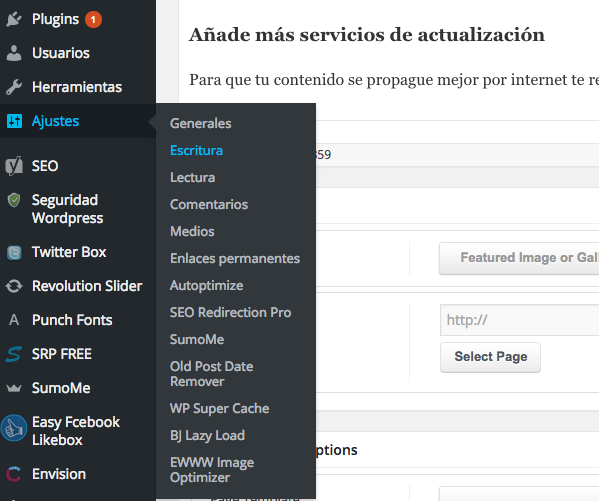Image resolution: width=599 pixels, height=501 pixels.
Task: Click the Plugins update count badge
Action: coord(93,19)
